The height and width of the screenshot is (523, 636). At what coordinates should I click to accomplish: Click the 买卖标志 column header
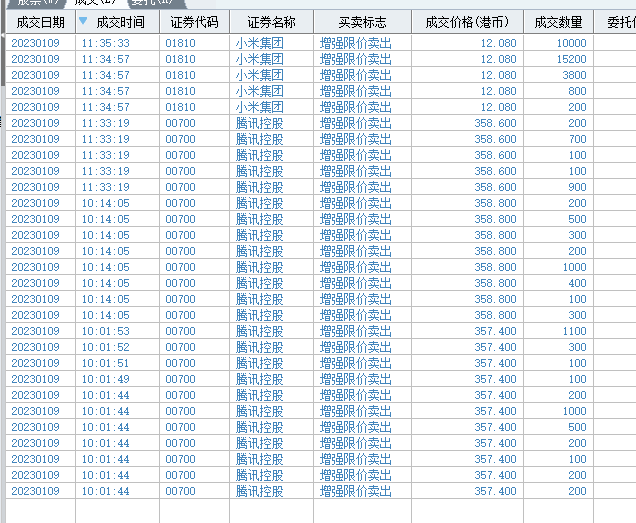(362, 22)
